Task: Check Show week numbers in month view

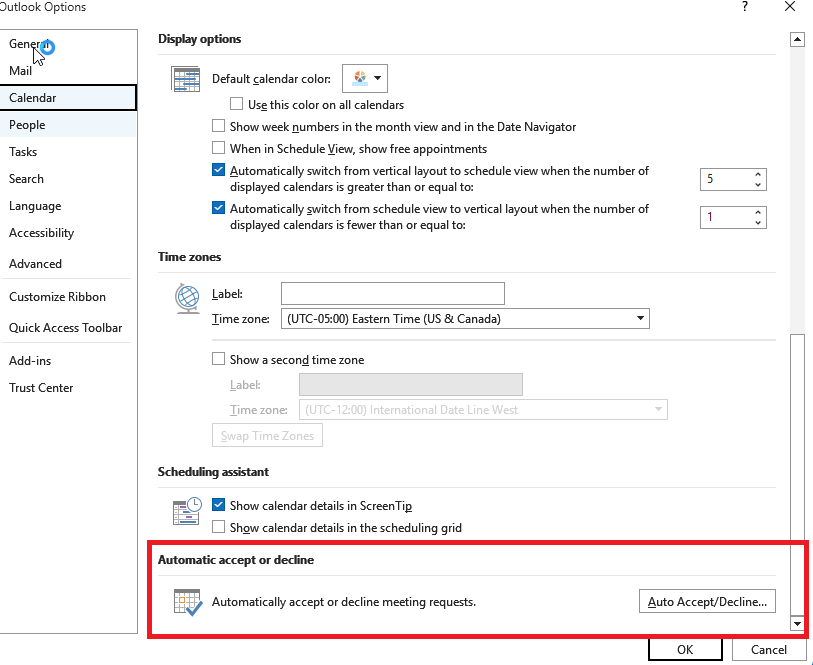Action: [218, 126]
